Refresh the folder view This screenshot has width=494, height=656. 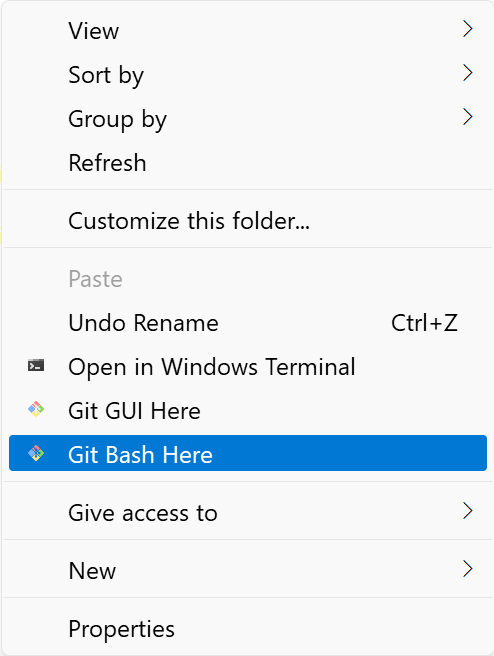point(248,162)
